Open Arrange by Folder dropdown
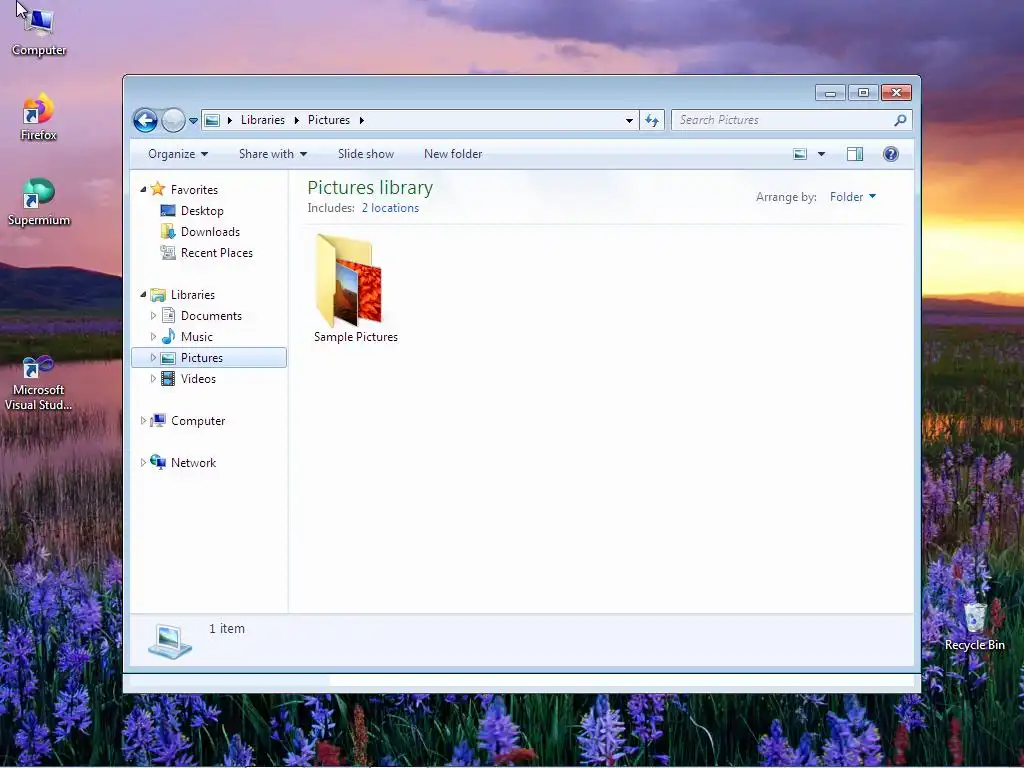The height and width of the screenshot is (768, 1024). [x=853, y=197]
